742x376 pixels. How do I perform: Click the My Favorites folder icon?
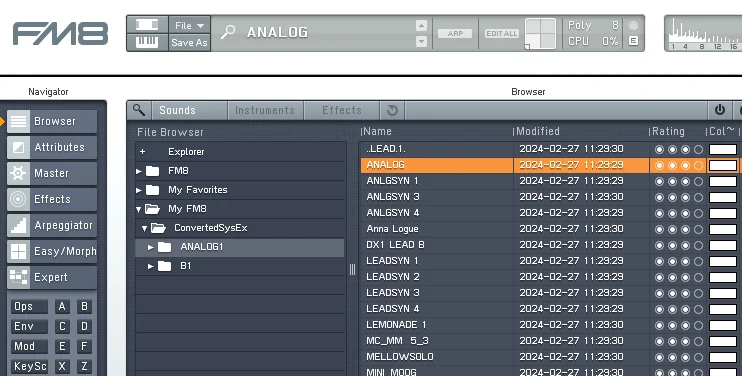click(x=152, y=190)
